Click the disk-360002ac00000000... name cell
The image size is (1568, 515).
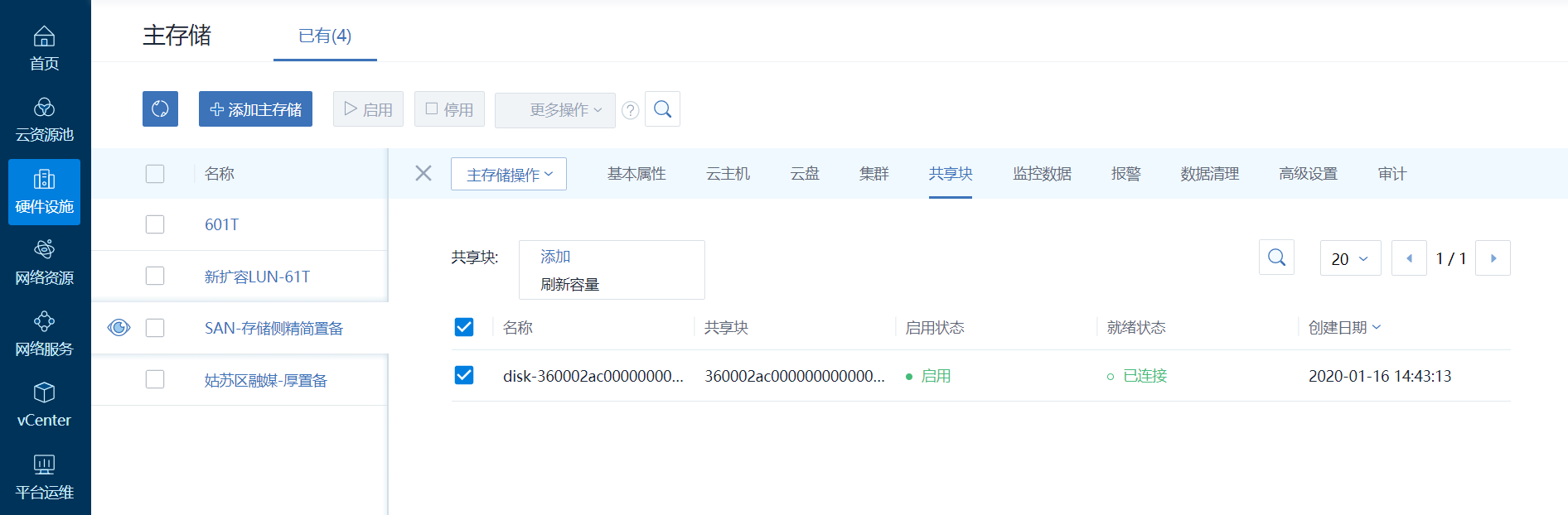point(593,376)
